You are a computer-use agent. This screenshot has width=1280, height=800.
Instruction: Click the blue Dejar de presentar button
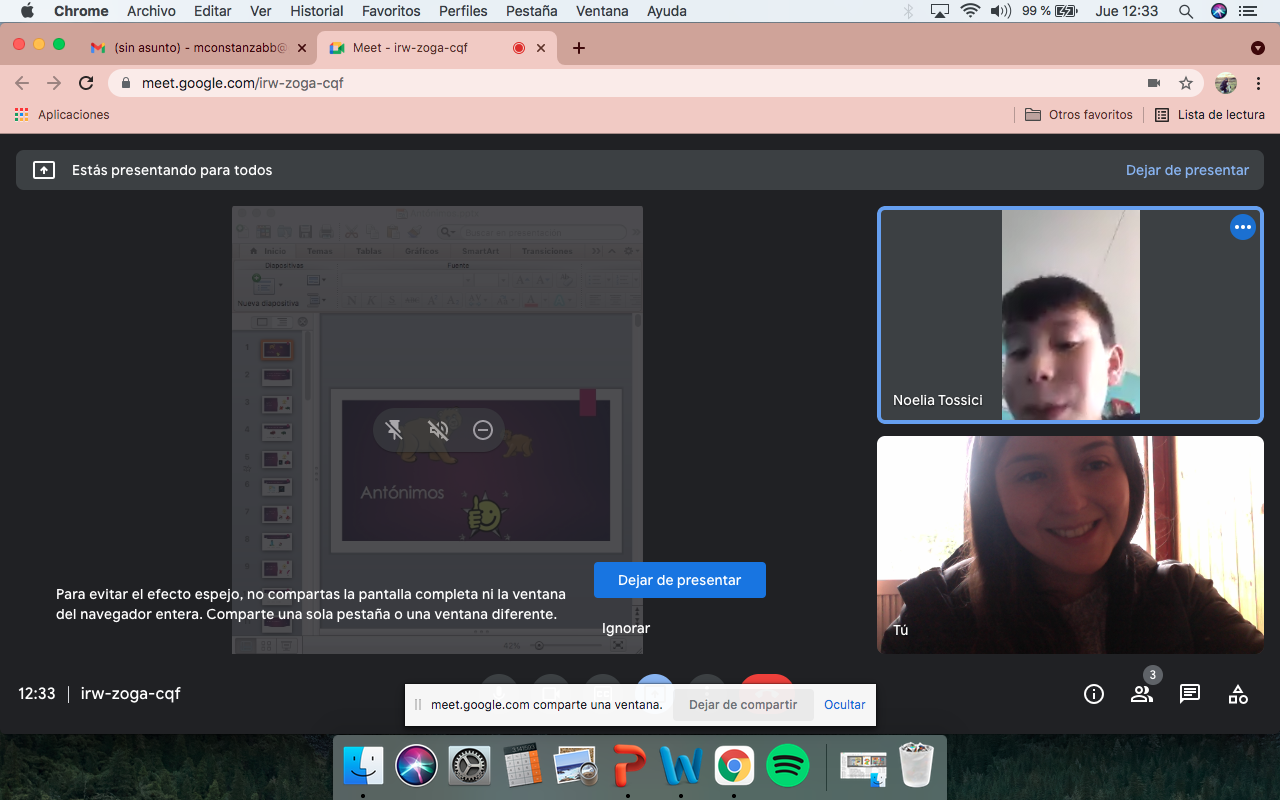679,580
